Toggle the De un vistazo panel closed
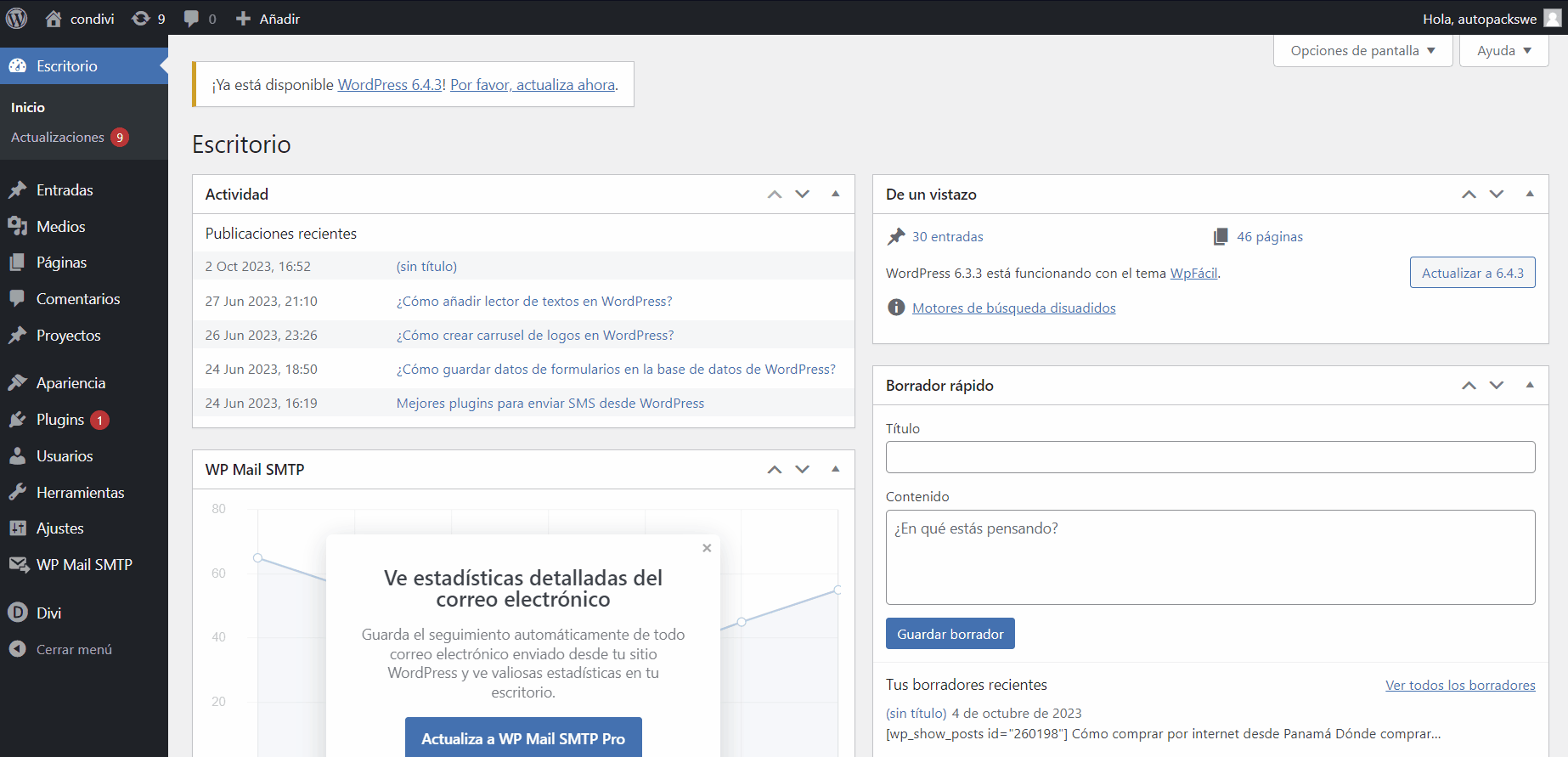This screenshot has height=757, width=1568. 1530,194
